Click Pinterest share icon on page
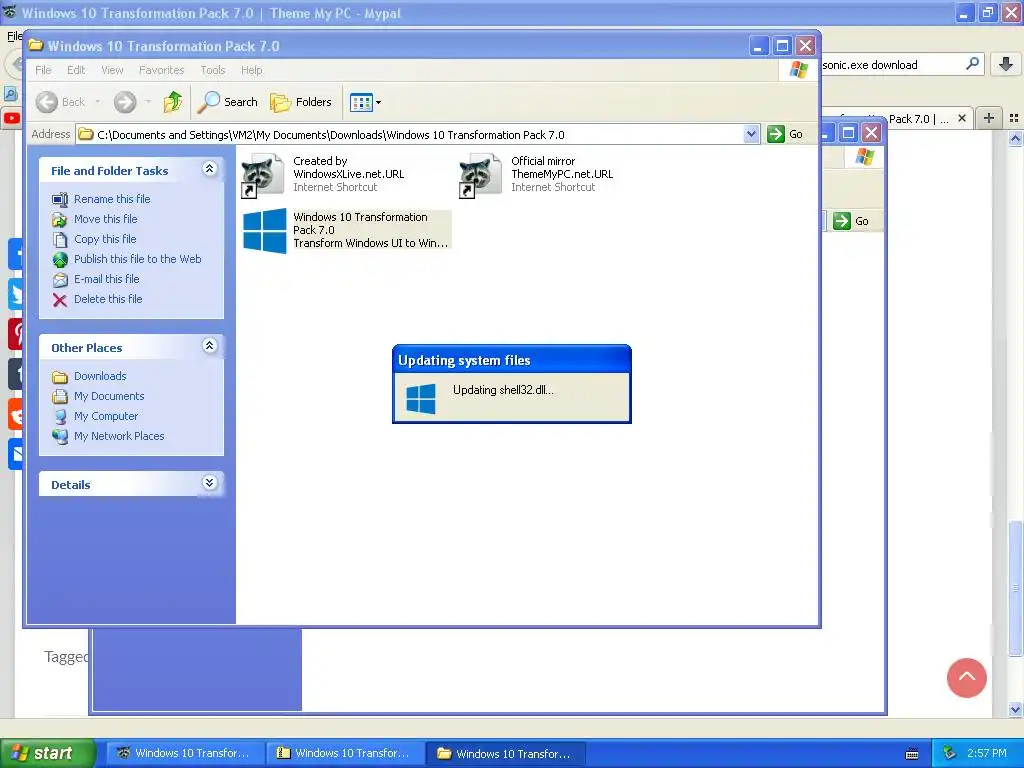Screen dimensions: 1024x768 16,334
